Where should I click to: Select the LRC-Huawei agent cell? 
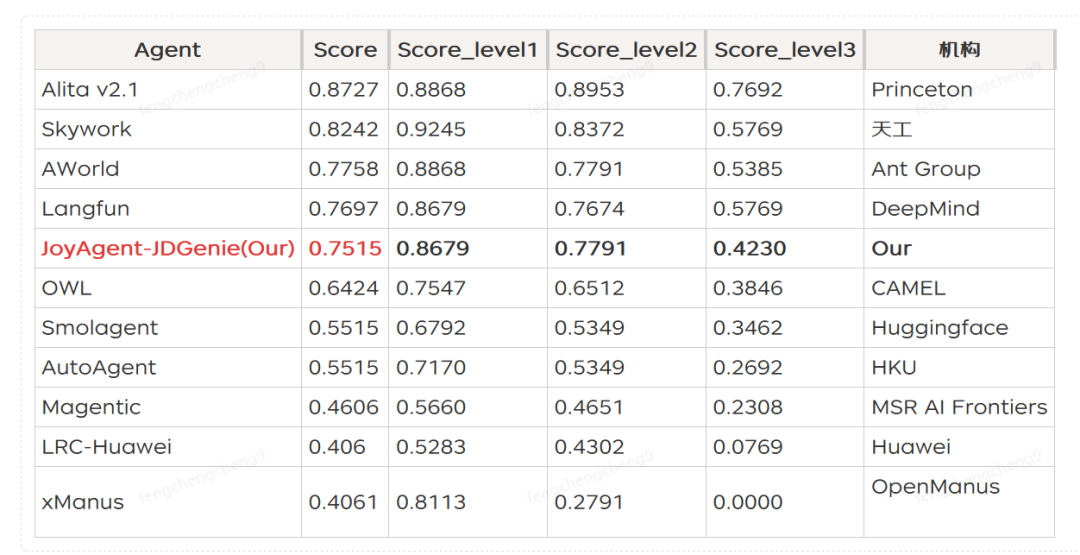click(x=168, y=448)
